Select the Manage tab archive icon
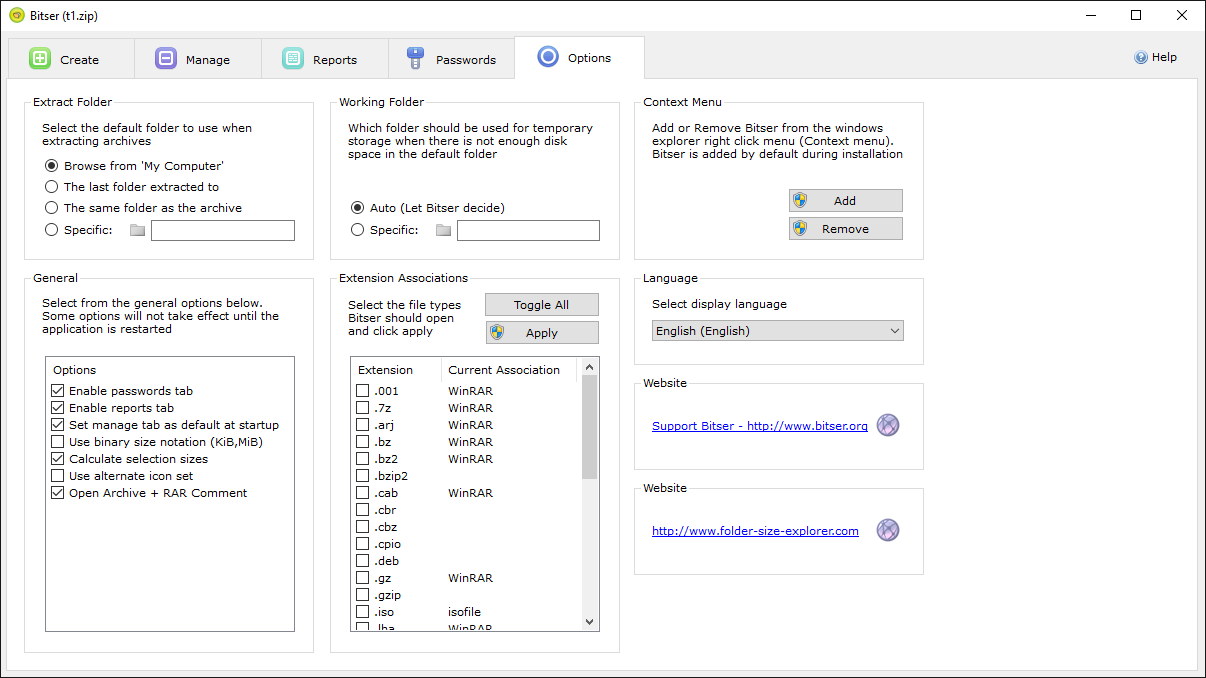 pyautogui.click(x=165, y=59)
